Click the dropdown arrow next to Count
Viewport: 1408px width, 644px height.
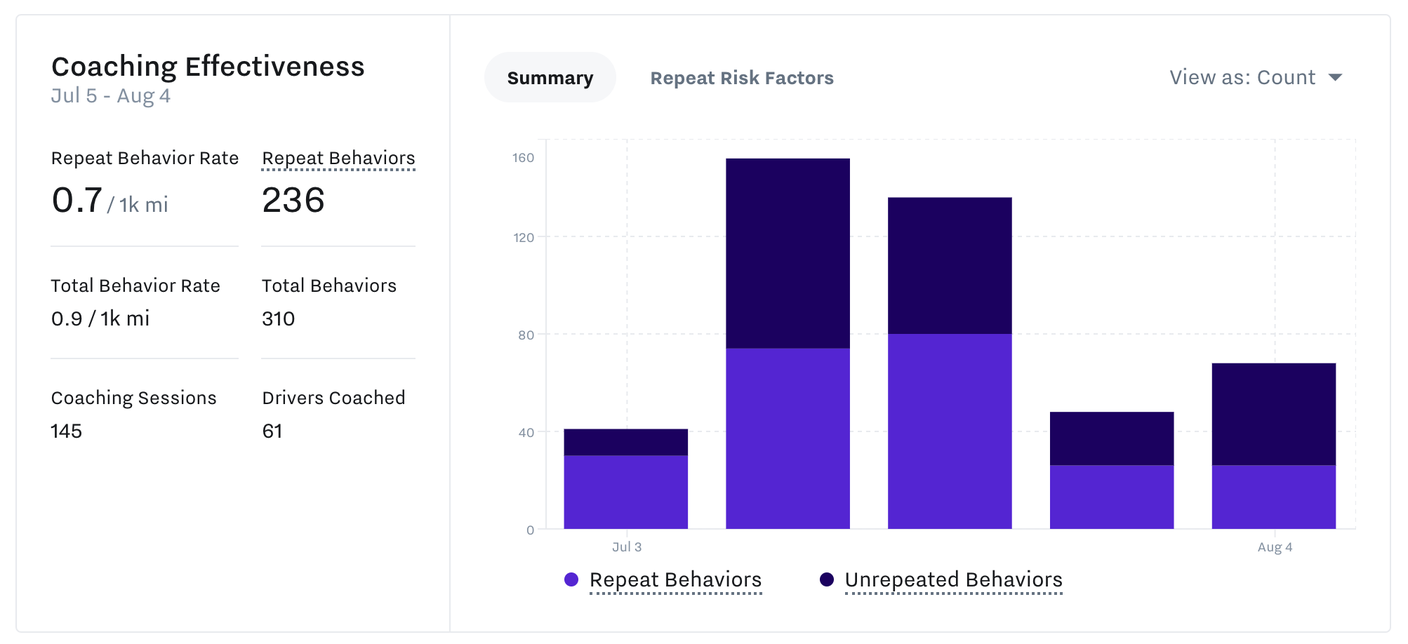(1336, 77)
